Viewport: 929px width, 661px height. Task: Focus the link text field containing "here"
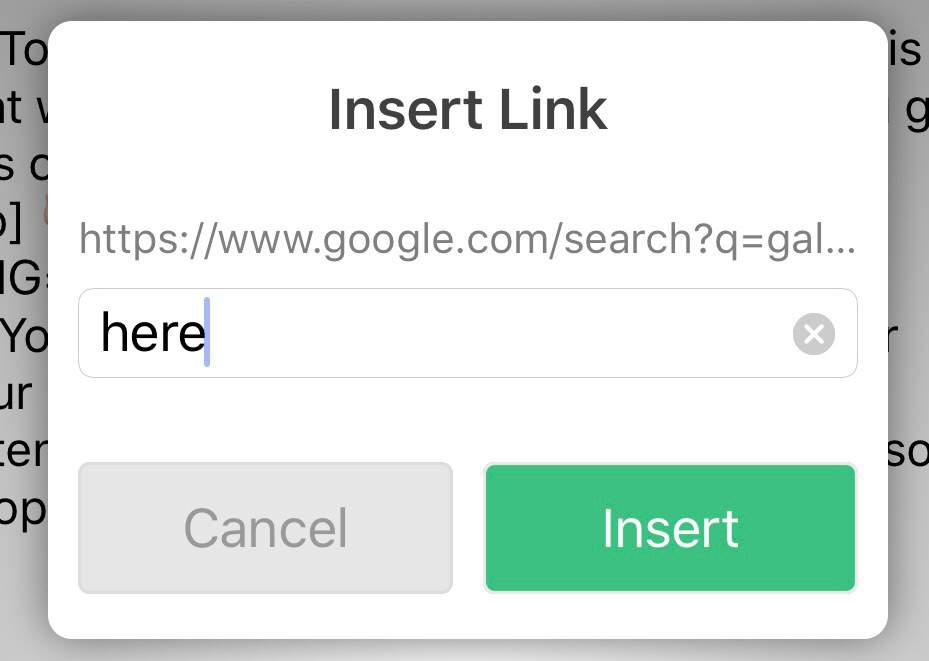[x=467, y=333]
